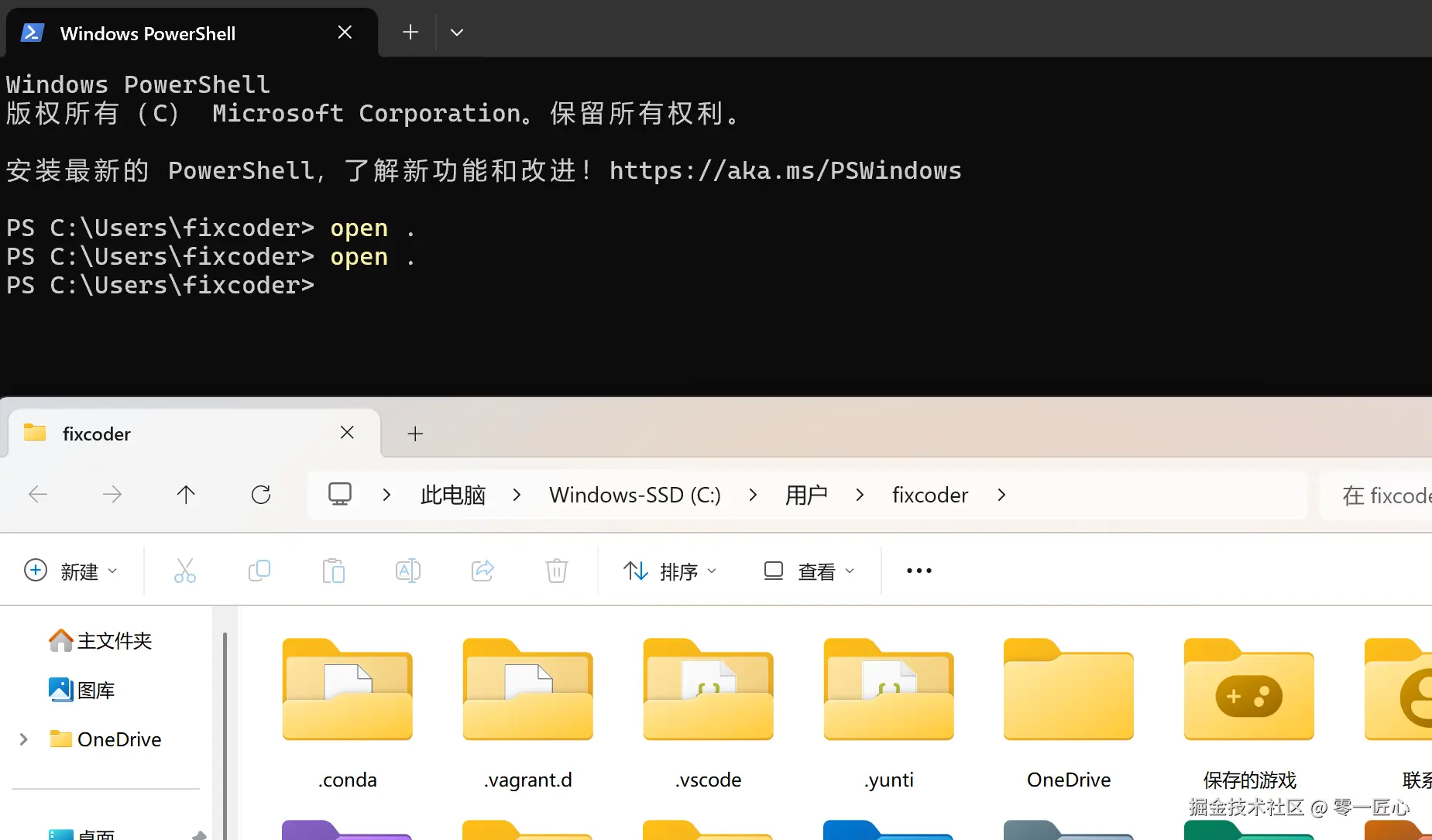Open the 排序 (Sort) dropdown
The image size is (1432, 840).
pyautogui.click(x=670, y=571)
